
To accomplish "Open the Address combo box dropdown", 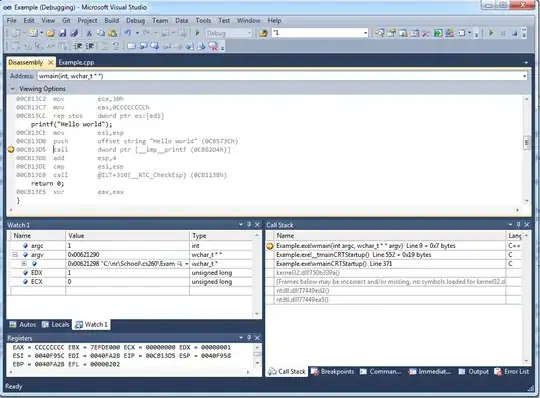I will pos(525,76).
